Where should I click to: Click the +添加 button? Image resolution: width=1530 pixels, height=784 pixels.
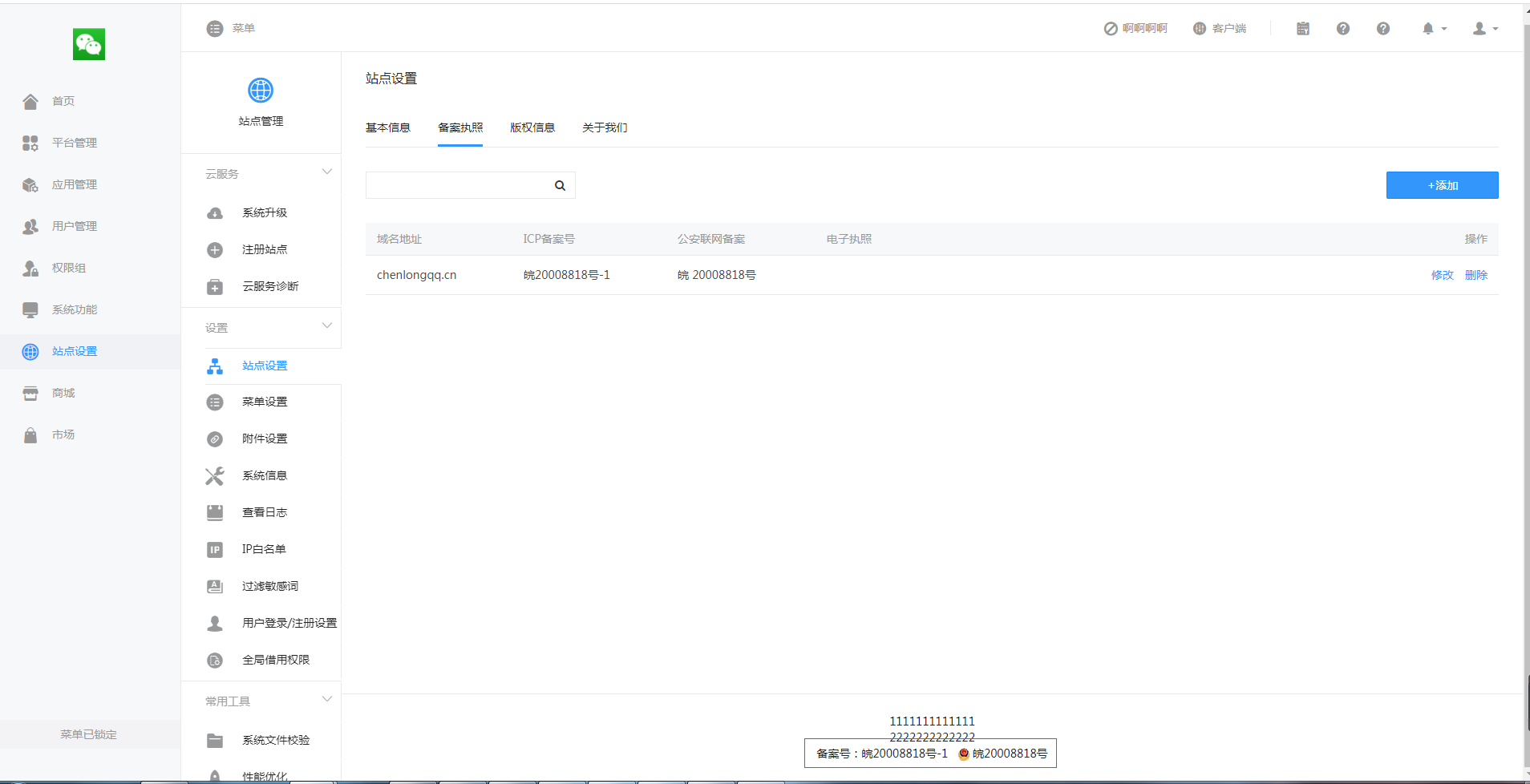point(1442,185)
